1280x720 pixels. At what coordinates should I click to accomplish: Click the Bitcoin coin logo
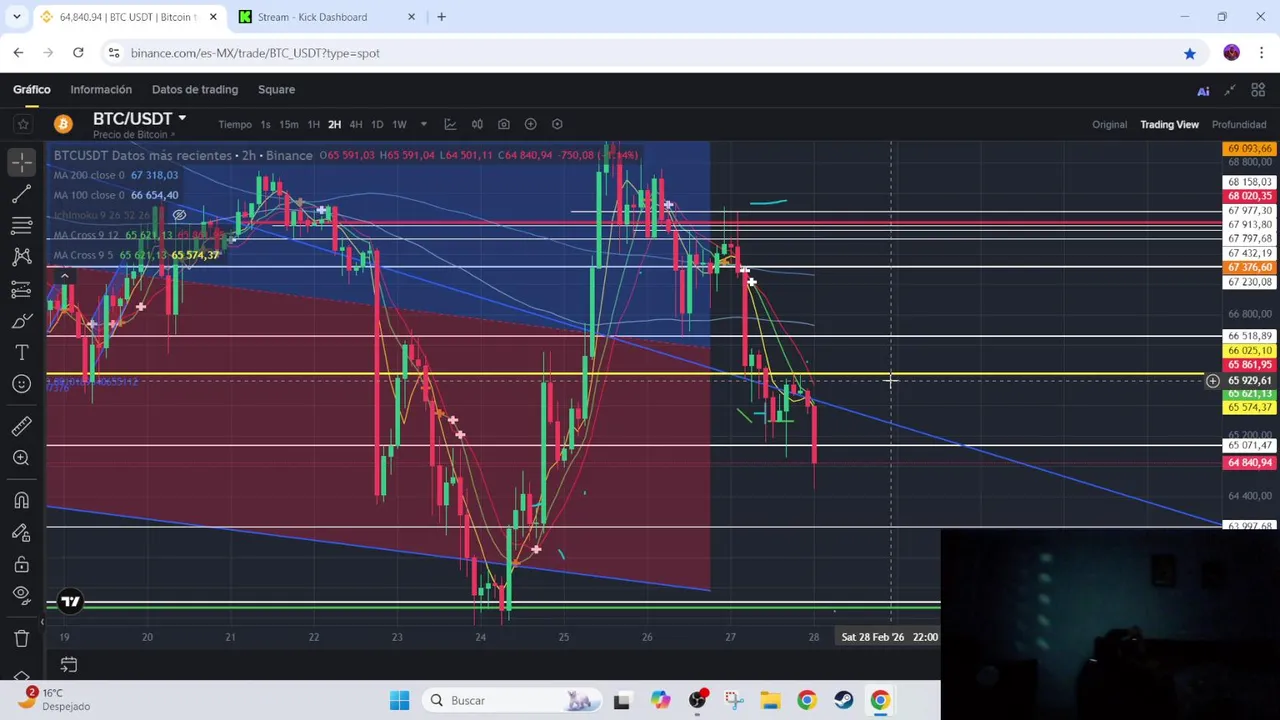point(63,124)
